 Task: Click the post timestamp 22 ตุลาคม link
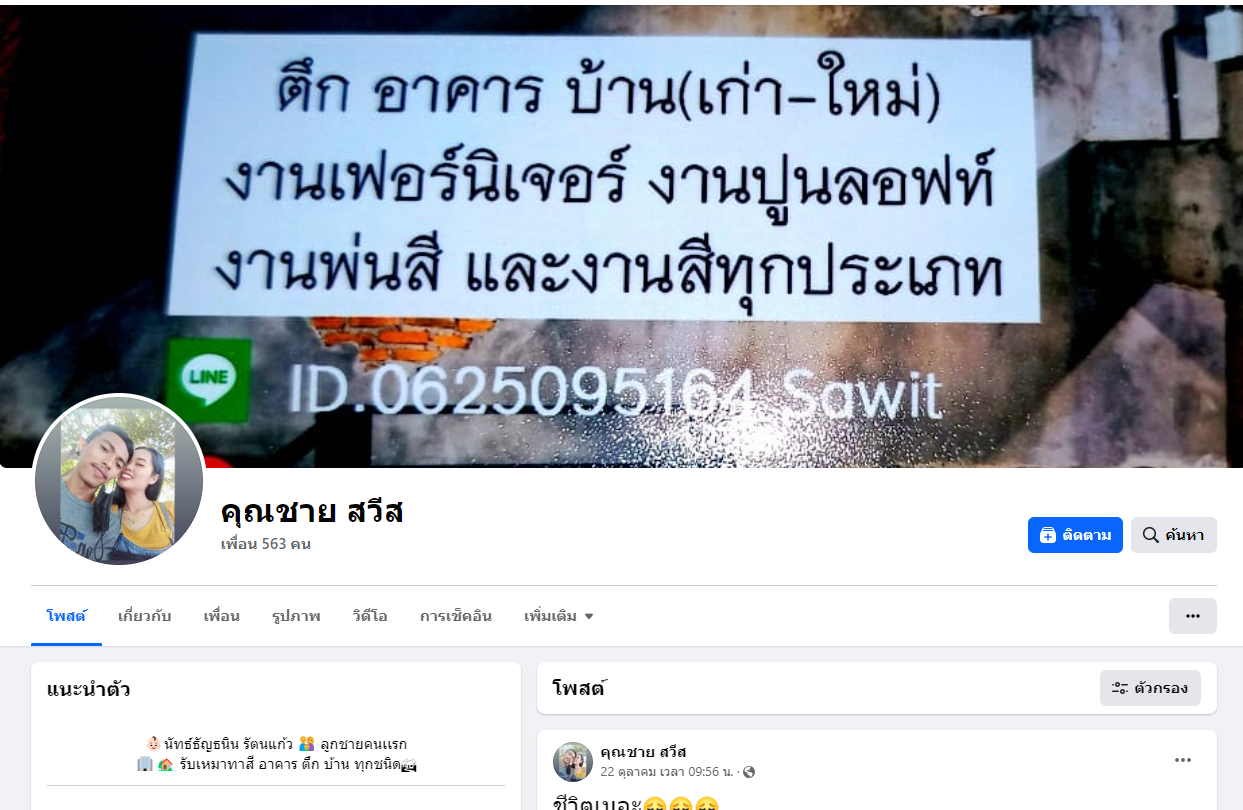667,772
